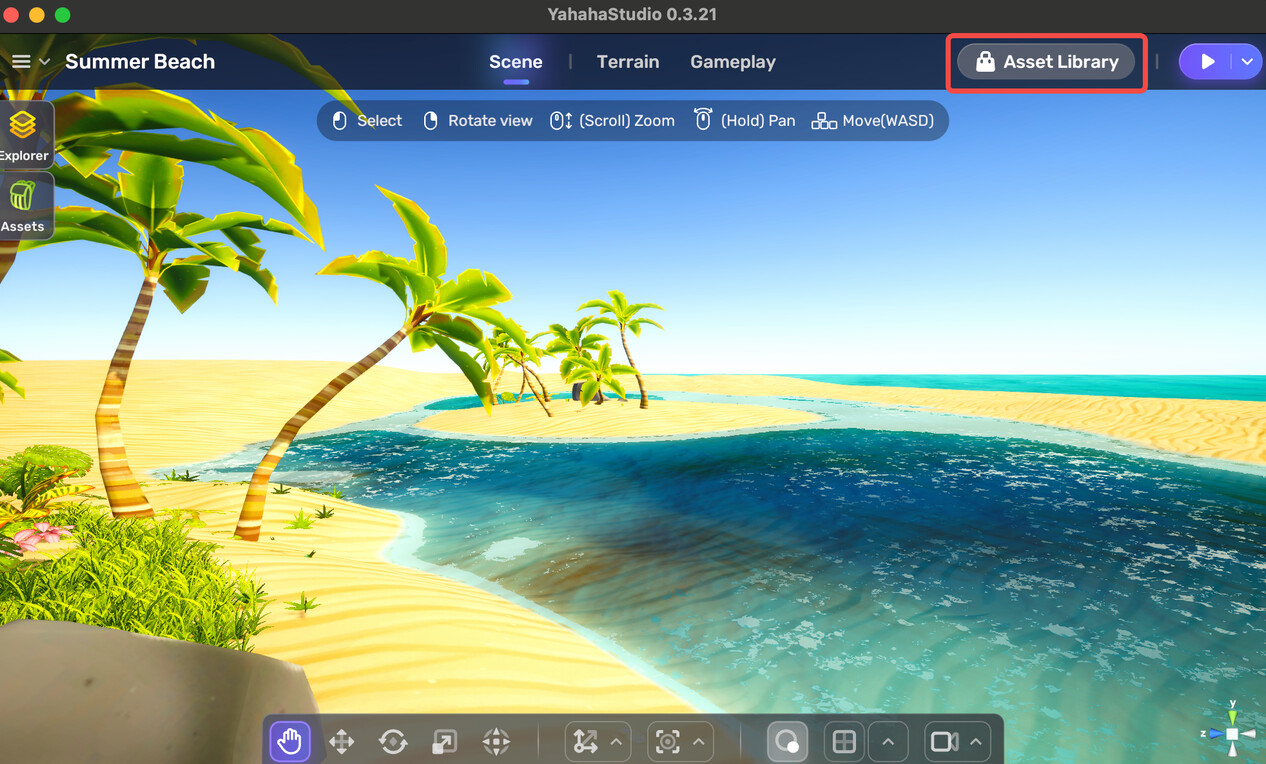The width and height of the screenshot is (1266, 764).
Task: Select the Hand tool in bottom toolbar
Action: [x=290, y=741]
